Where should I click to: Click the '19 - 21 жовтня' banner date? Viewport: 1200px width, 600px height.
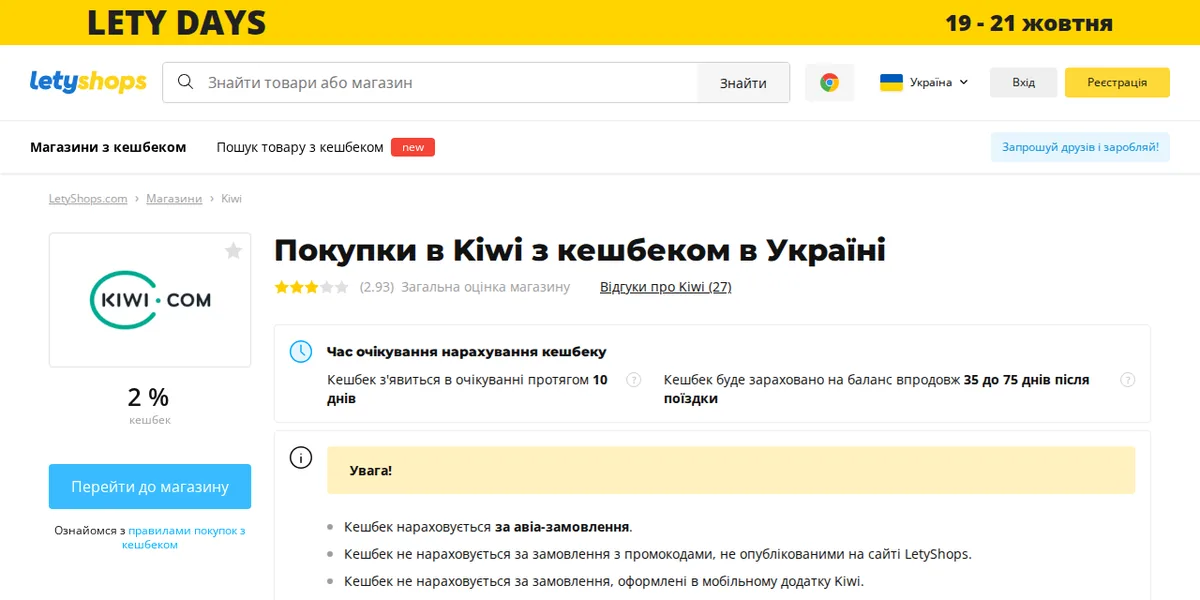pyautogui.click(x=1029, y=23)
